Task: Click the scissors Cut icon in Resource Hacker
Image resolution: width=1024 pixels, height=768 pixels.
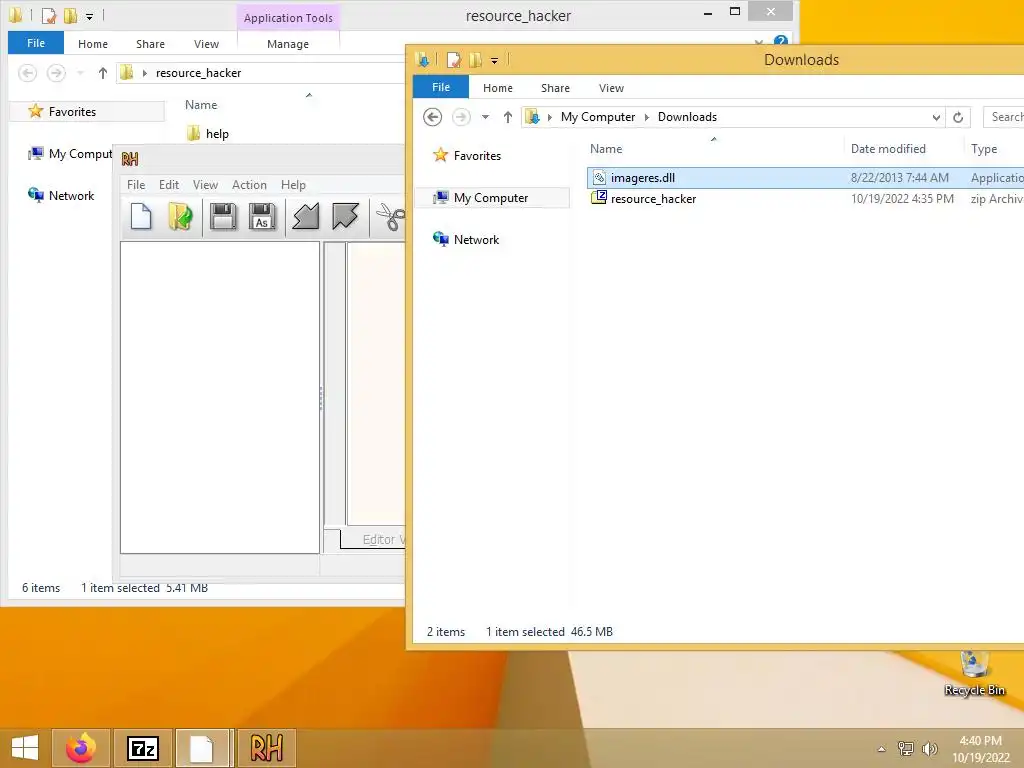Action: click(391, 217)
